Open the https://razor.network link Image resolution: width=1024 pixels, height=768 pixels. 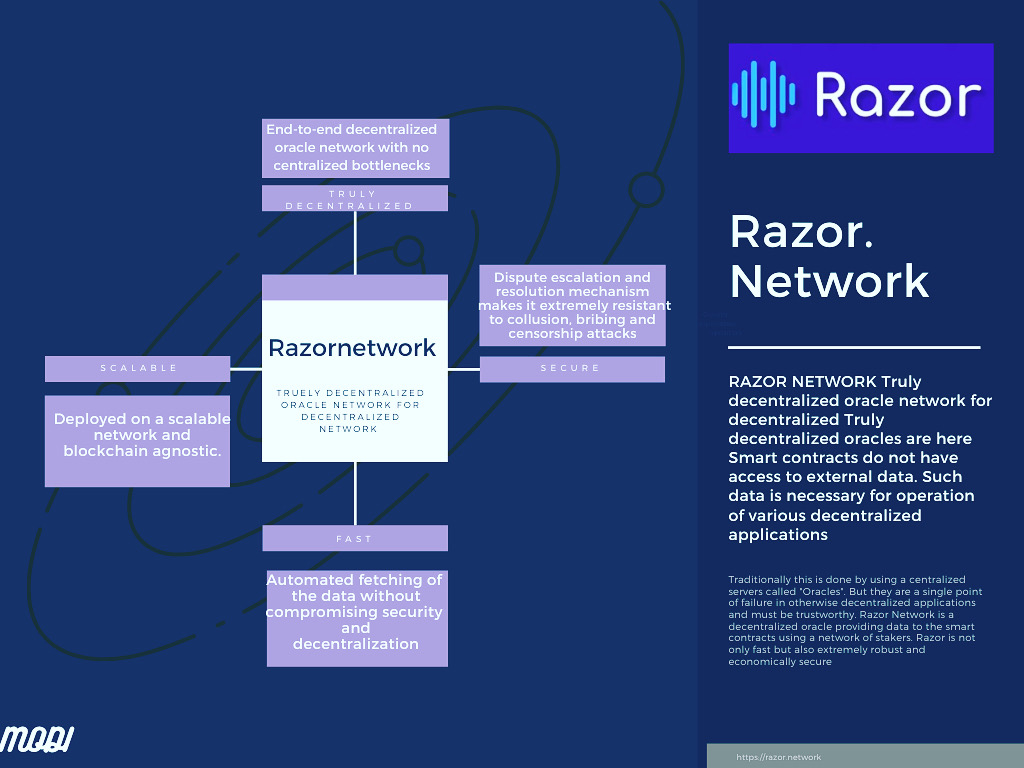pyautogui.click(x=778, y=758)
